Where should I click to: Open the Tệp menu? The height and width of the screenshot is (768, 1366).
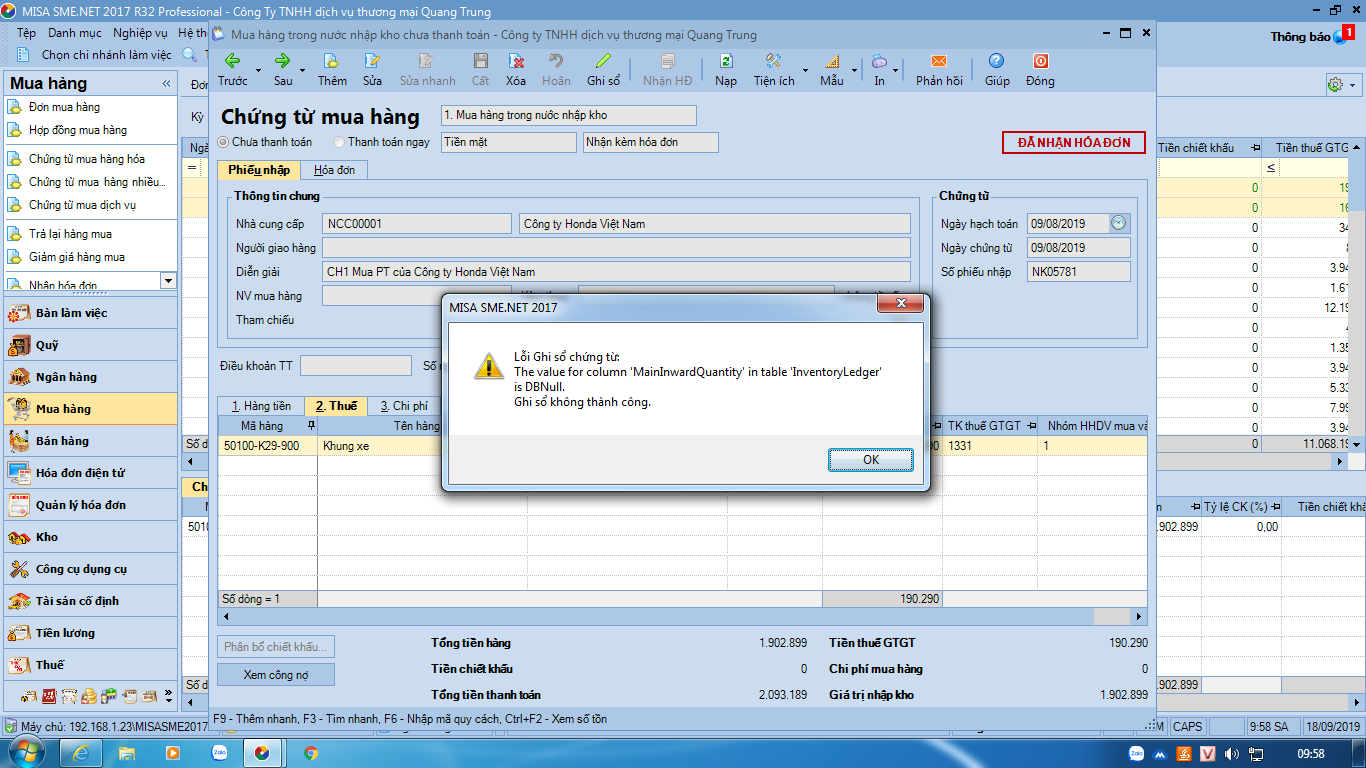point(26,33)
